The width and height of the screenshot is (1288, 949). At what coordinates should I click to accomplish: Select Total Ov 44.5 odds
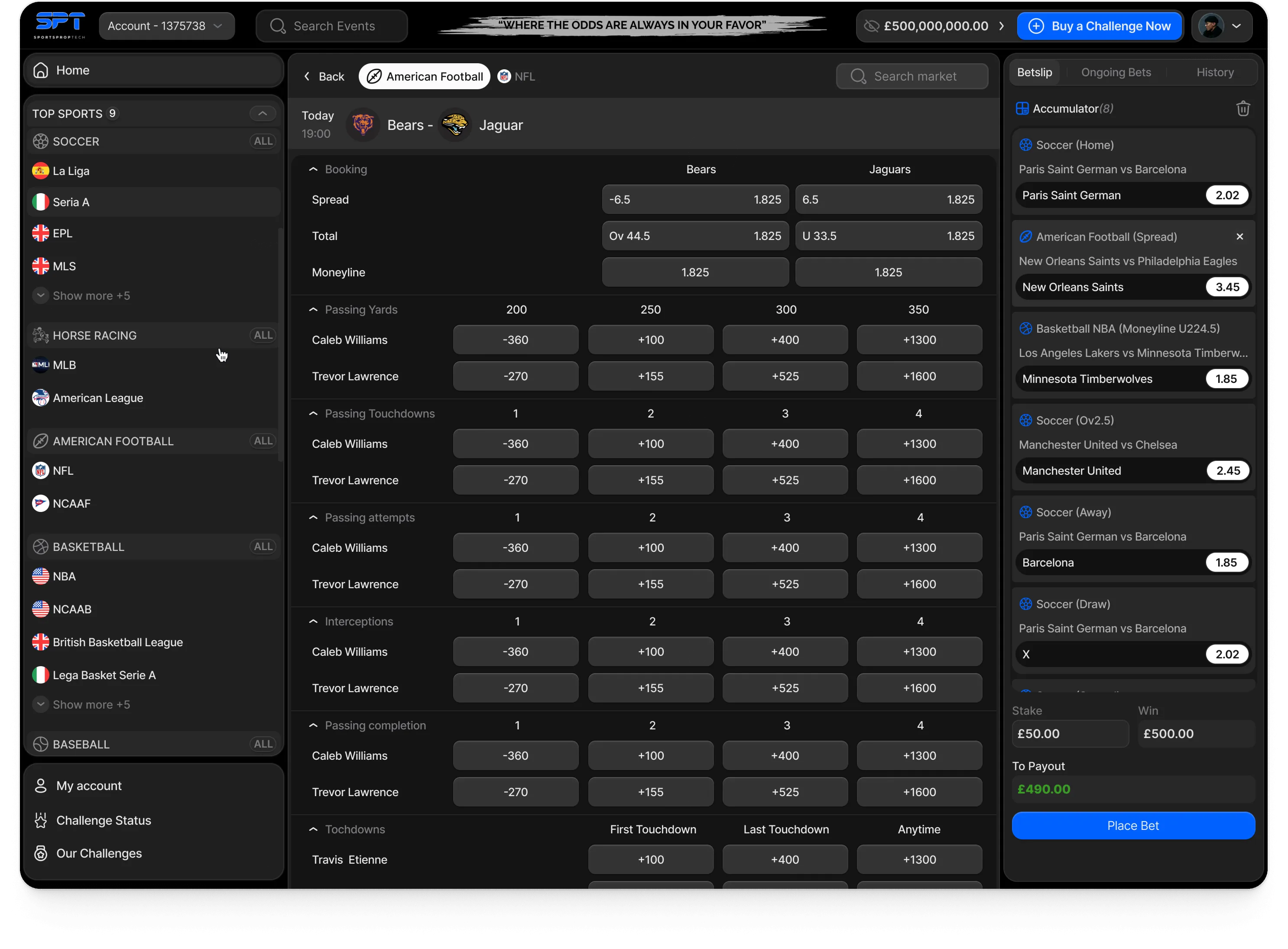(x=695, y=236)
